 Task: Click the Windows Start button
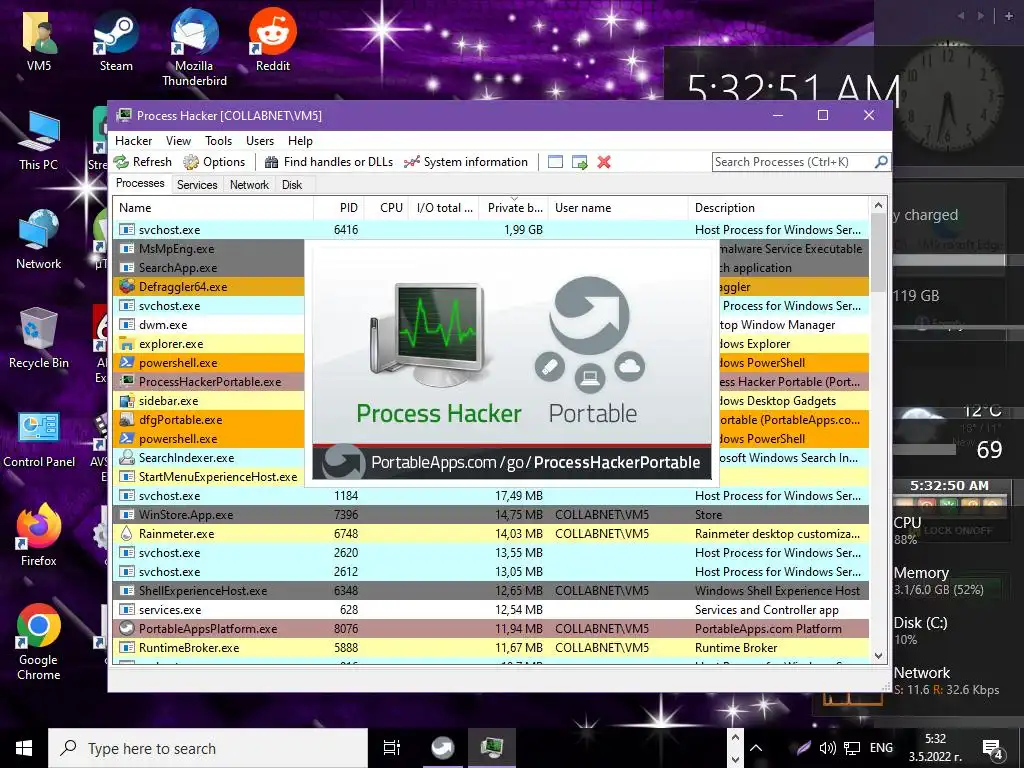[x=24, y=748]
